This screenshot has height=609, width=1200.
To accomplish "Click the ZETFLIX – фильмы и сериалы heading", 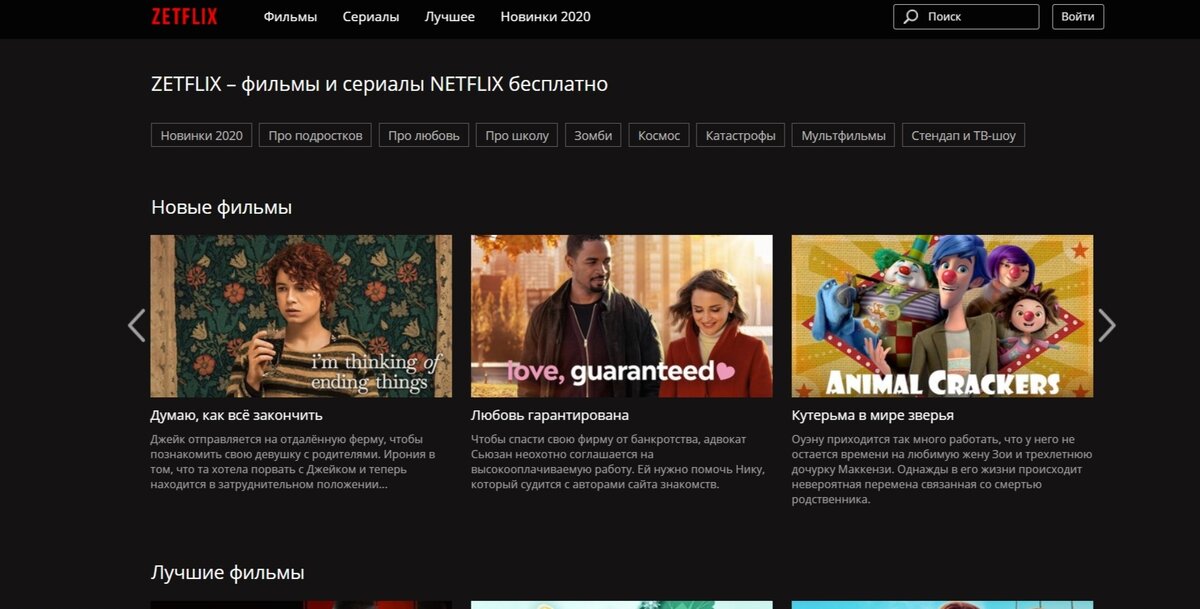I will coord(379,84).
